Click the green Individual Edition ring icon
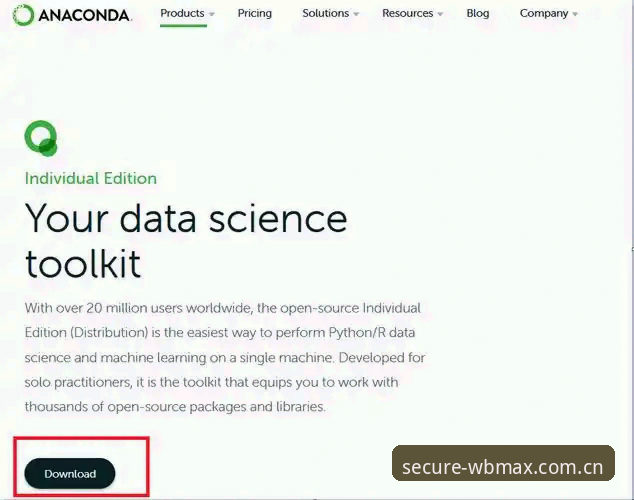The width and height of the screenshot is (634, 500). coord(41,138)
